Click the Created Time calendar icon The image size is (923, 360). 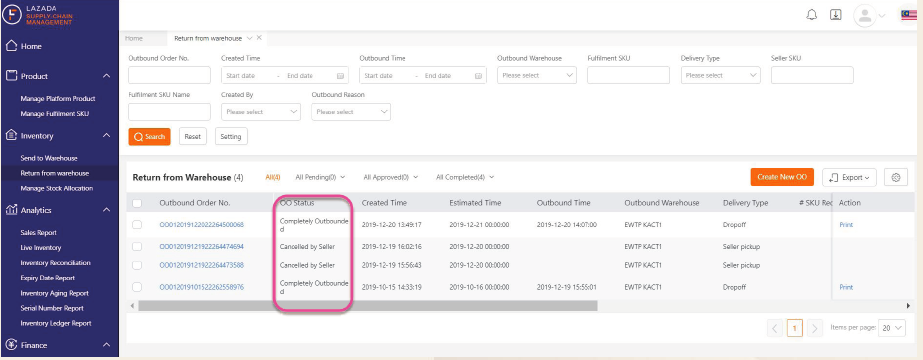[x=340, y=75]
